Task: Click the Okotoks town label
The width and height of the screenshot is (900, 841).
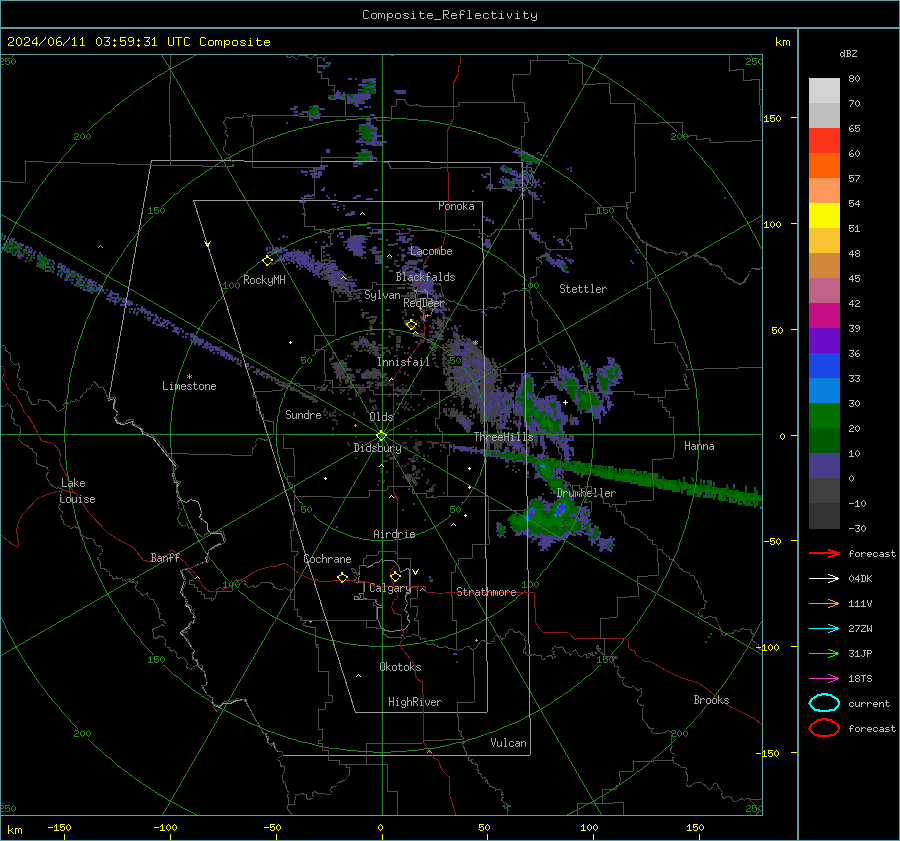Action: [x=400, y=667]
